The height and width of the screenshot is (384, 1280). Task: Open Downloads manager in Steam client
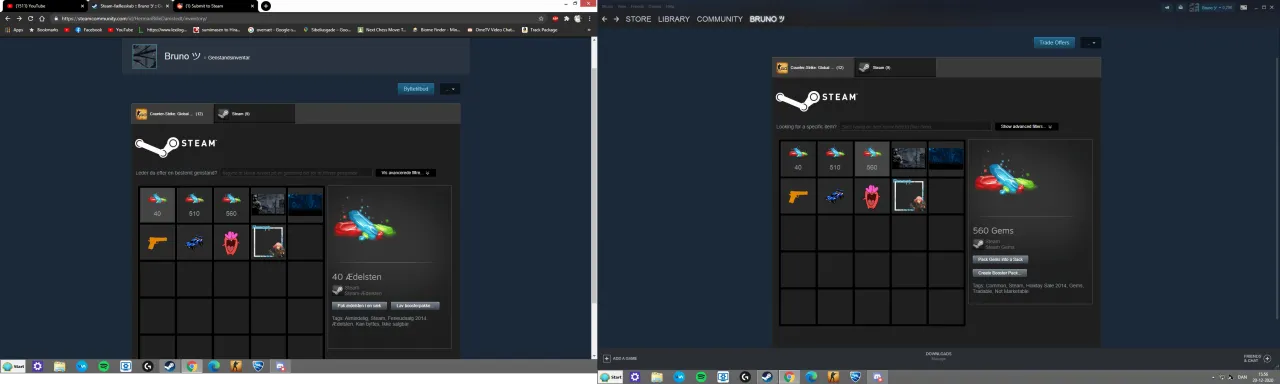[938, 355]
